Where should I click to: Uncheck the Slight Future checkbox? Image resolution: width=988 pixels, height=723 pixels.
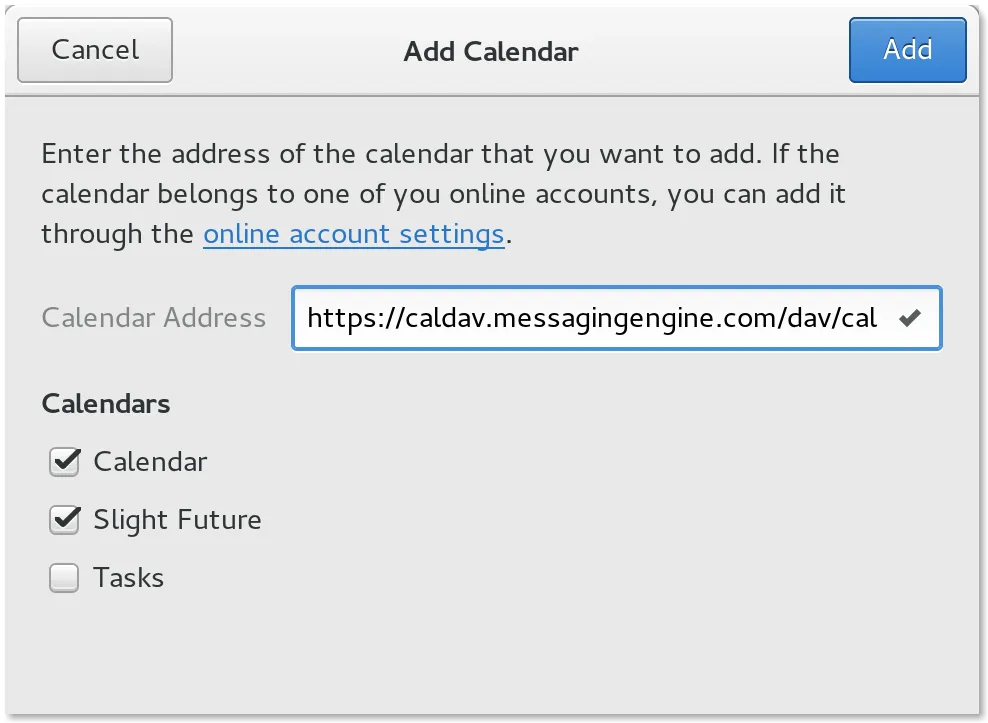[x=64, y=520]
